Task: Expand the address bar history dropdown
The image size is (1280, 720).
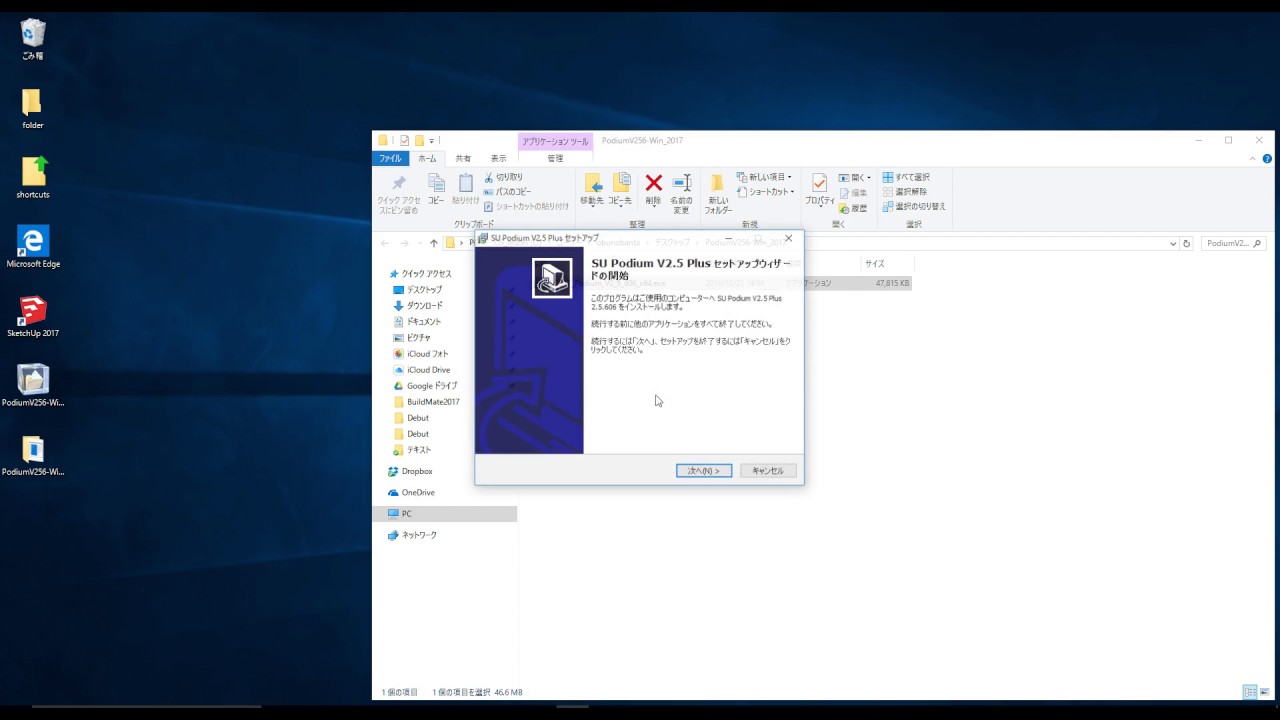Action: (1173, 243)
